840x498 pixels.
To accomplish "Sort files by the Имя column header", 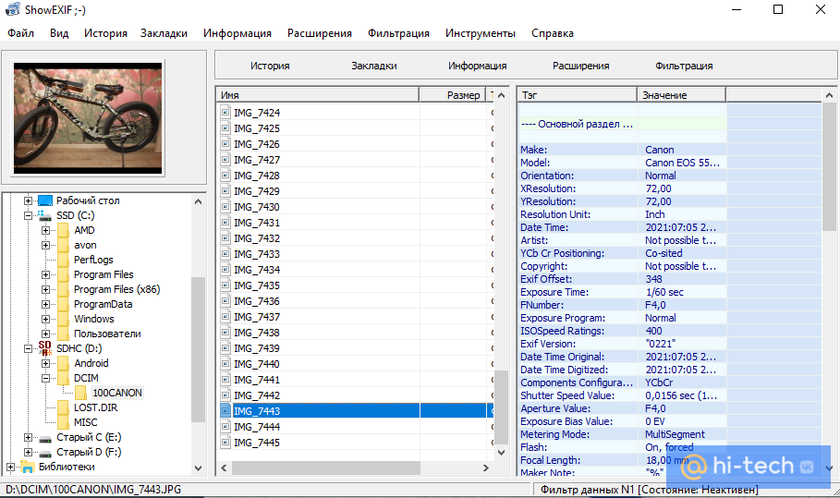I will click(x=318, y=95).
